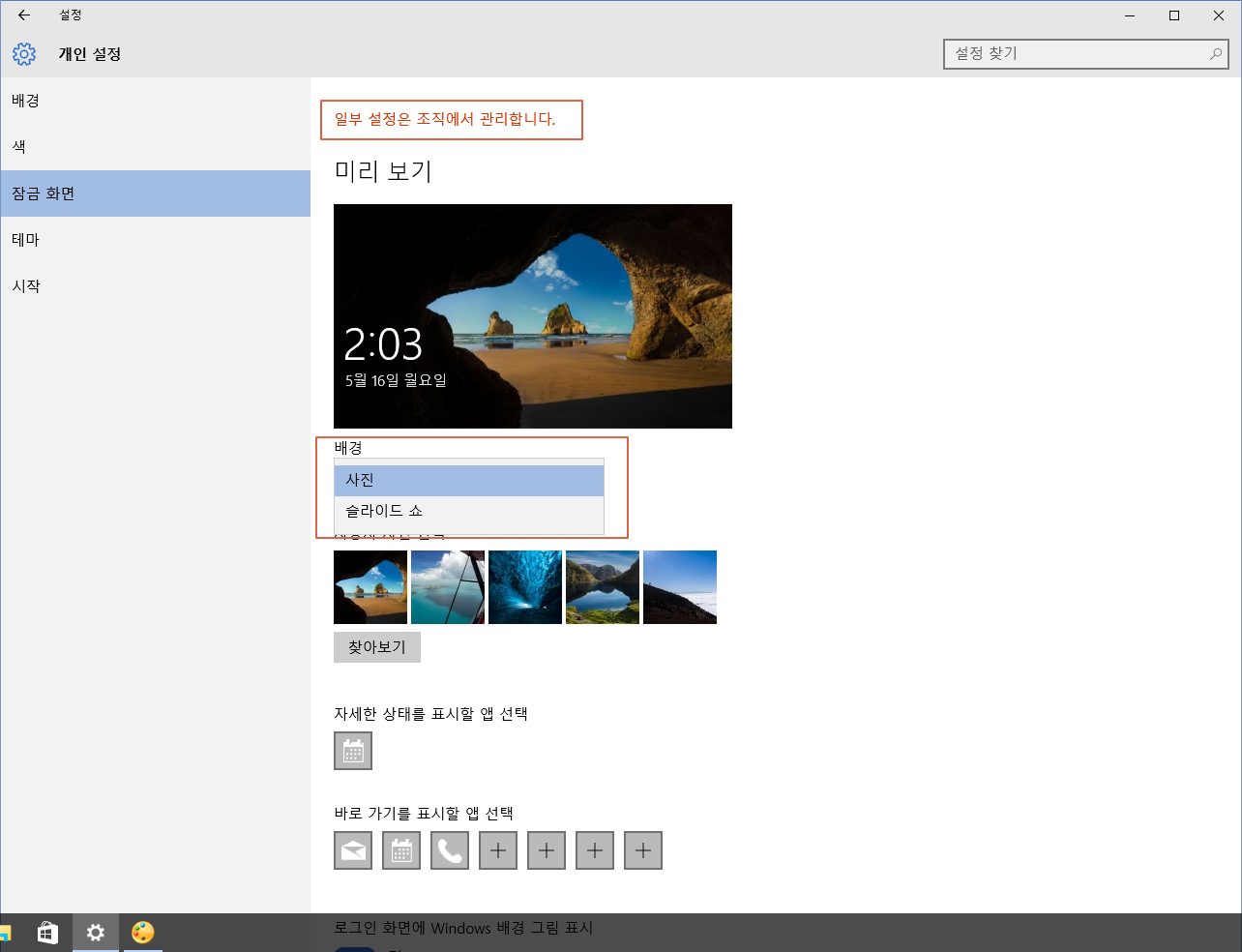
Task: Choose 슬라이드 쇼 in the 배경 dropdown list
Action: [469, 512]
